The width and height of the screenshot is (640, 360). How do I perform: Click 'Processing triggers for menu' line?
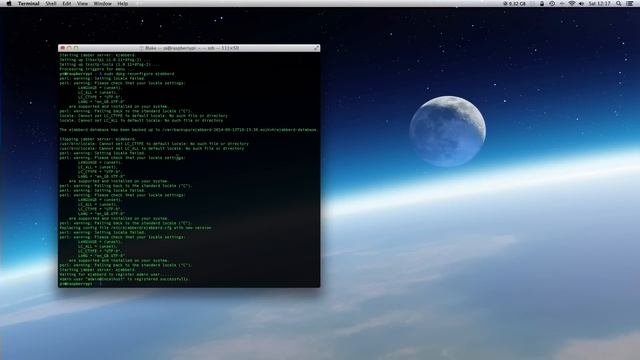(x=97, y=69)
